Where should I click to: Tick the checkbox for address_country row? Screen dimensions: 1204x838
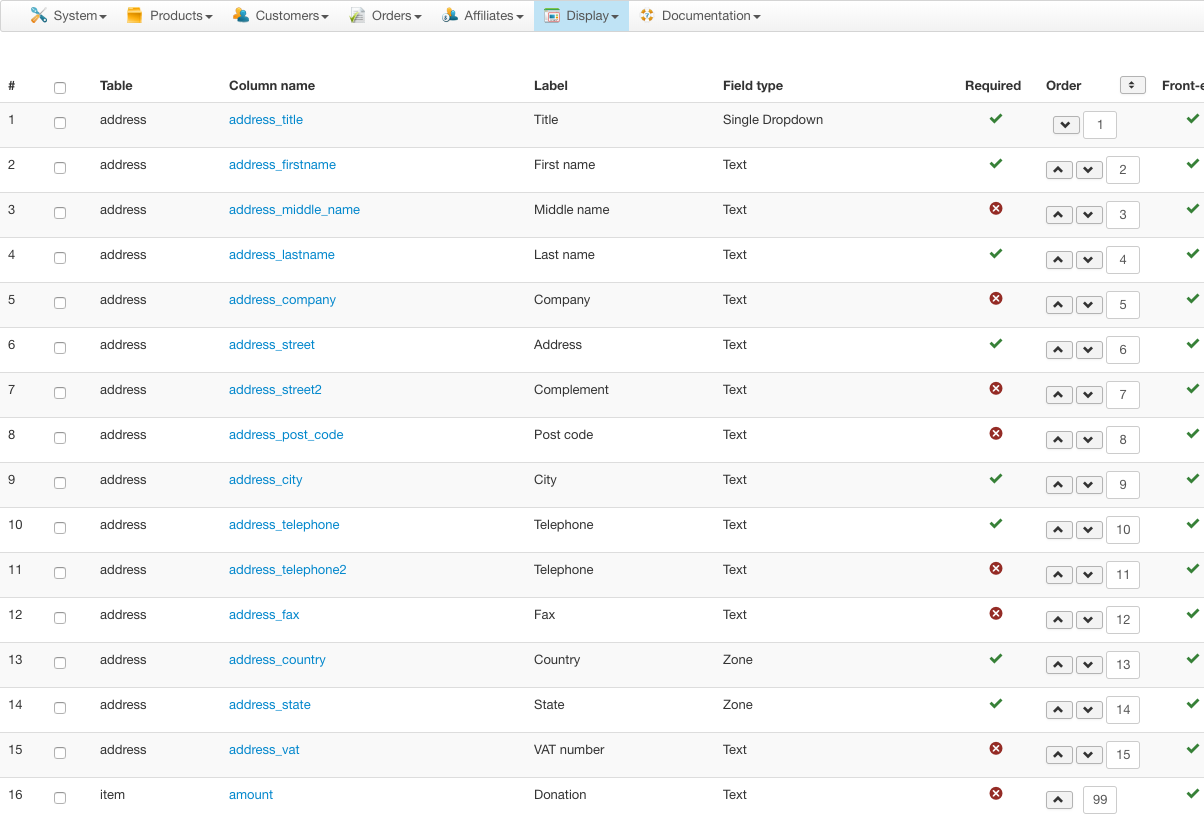click(60, 663)
